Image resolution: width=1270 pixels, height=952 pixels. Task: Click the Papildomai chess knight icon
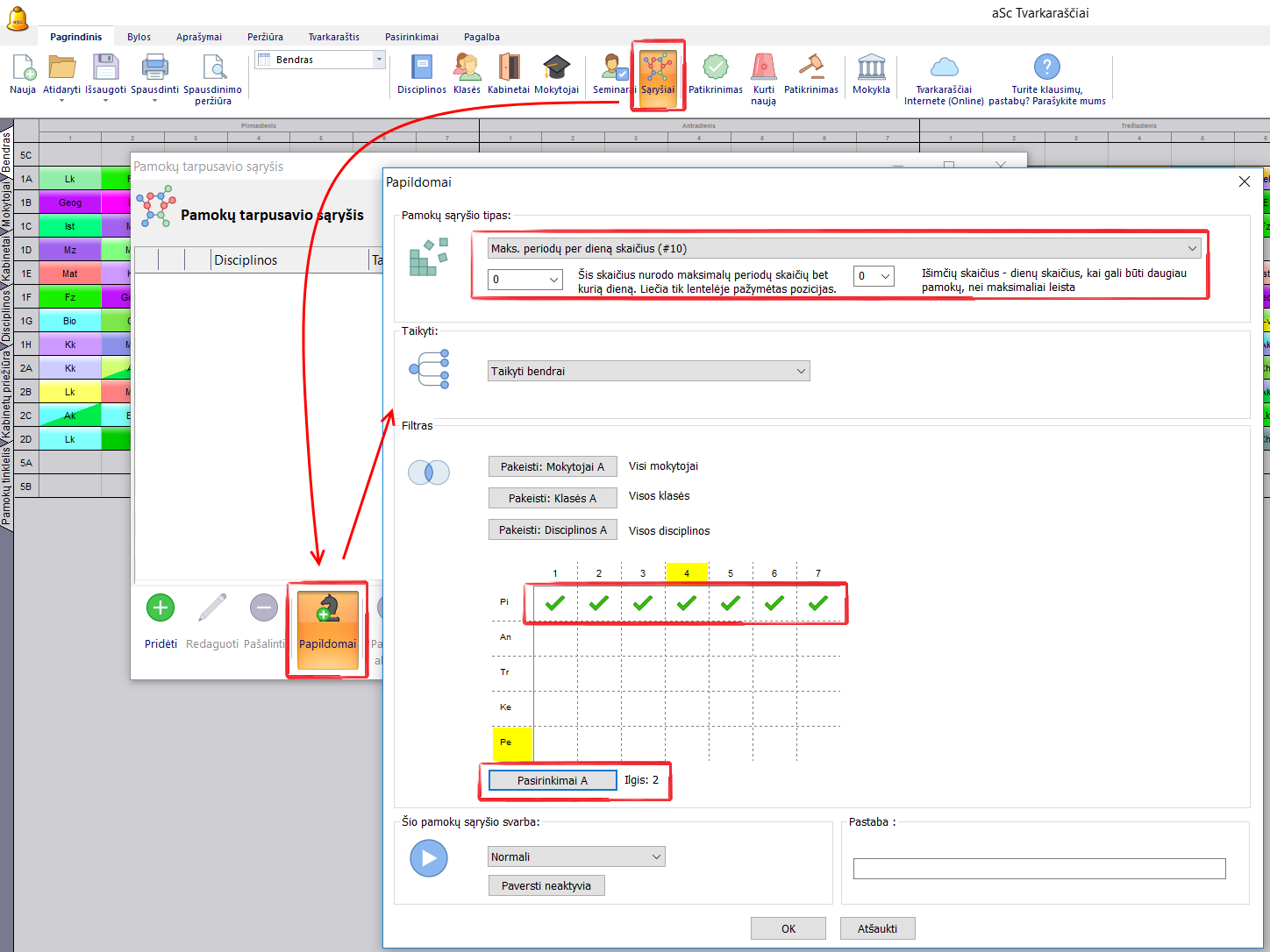[x=328, y=609]
